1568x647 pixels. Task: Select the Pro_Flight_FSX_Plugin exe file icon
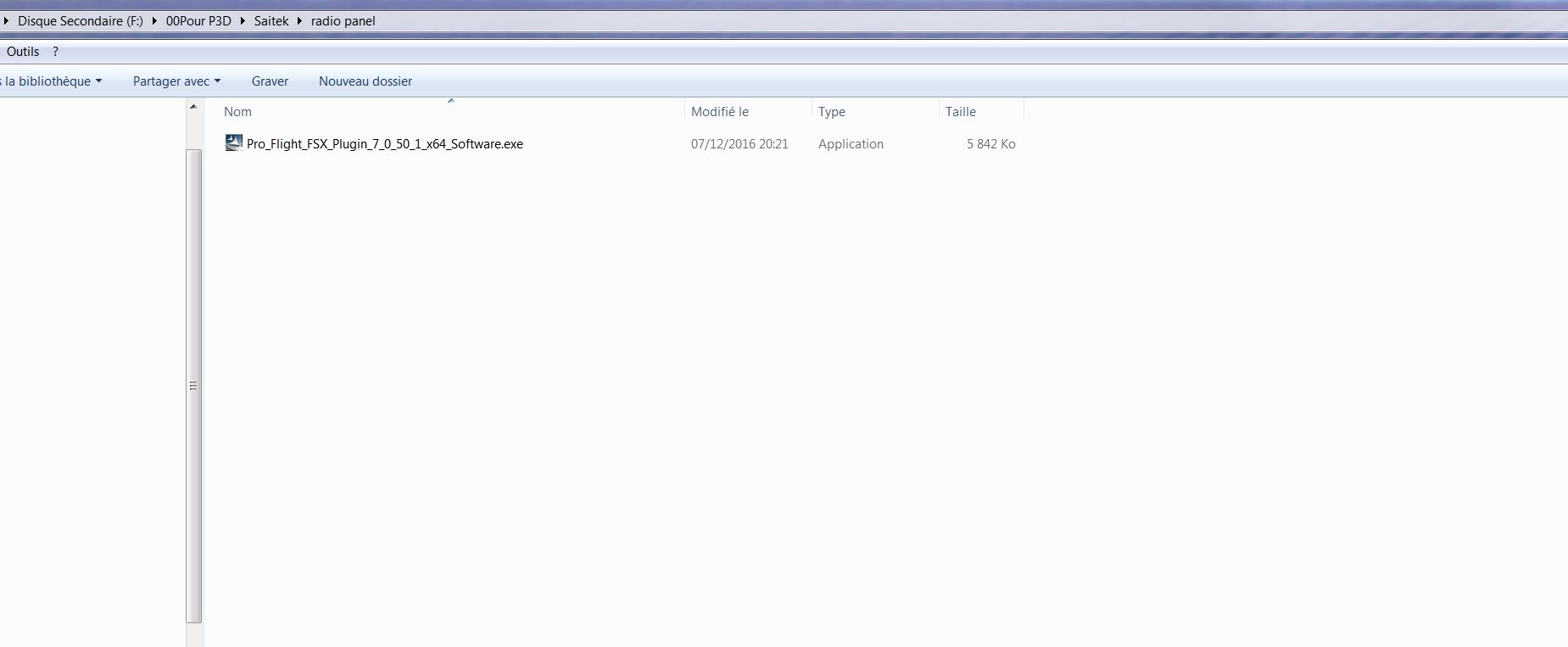point(233,143)
